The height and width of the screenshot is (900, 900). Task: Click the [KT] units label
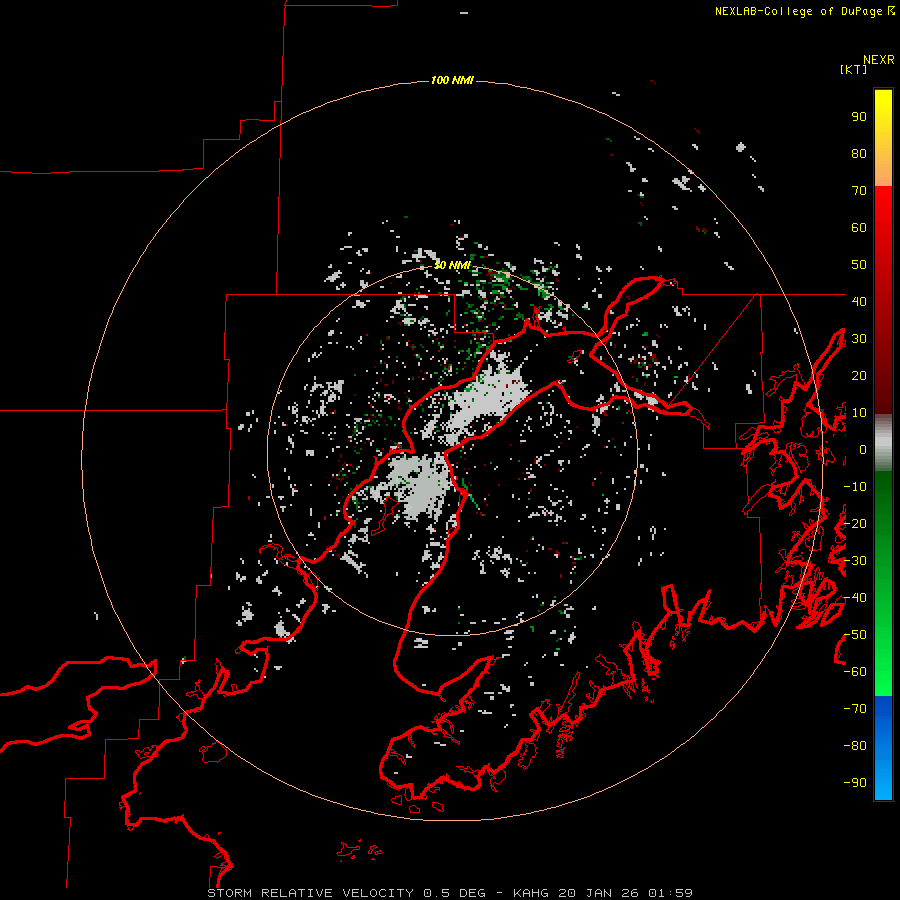pyautogui.click(x=853, y=69)
